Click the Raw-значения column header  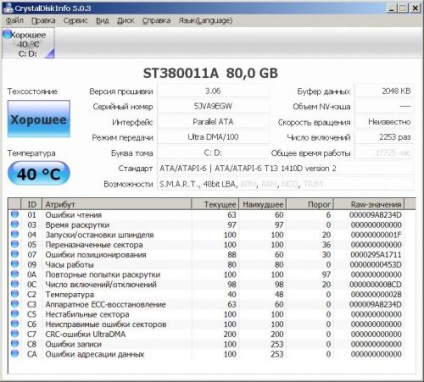(369, 204)
